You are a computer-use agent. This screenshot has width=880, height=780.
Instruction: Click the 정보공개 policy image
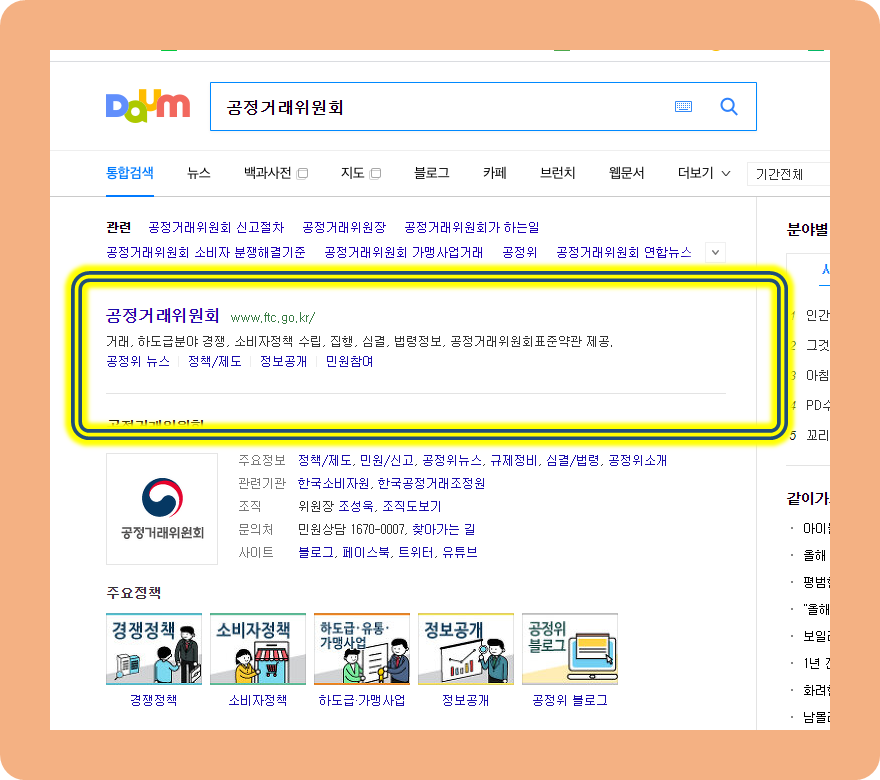point(466,649)
